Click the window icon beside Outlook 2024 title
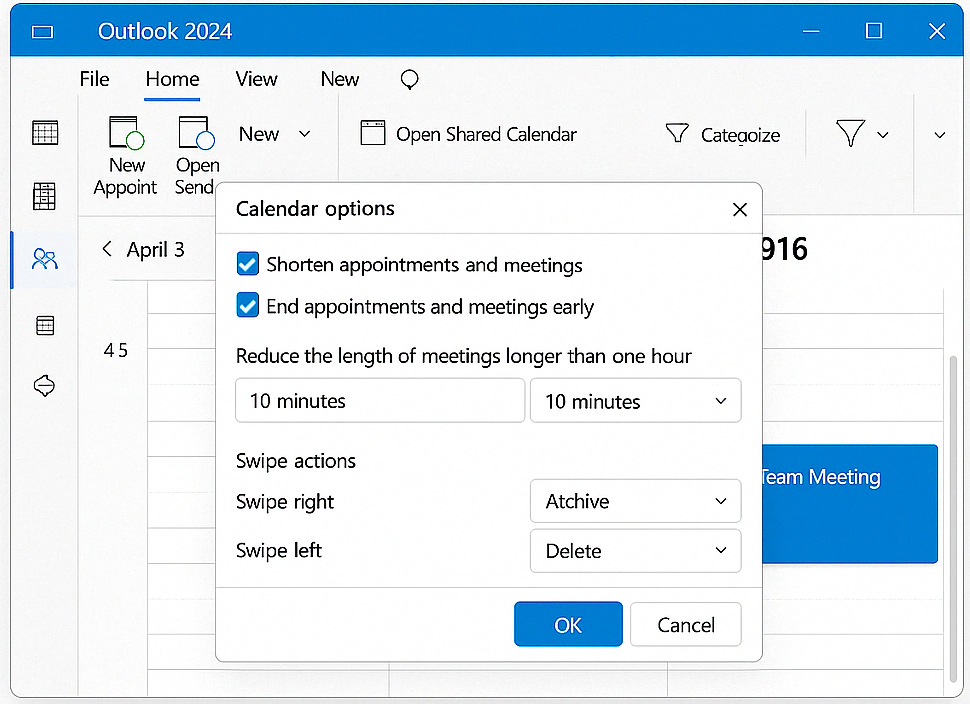The width and height of the screenshot is (970, 704). (x=42, y=32)
